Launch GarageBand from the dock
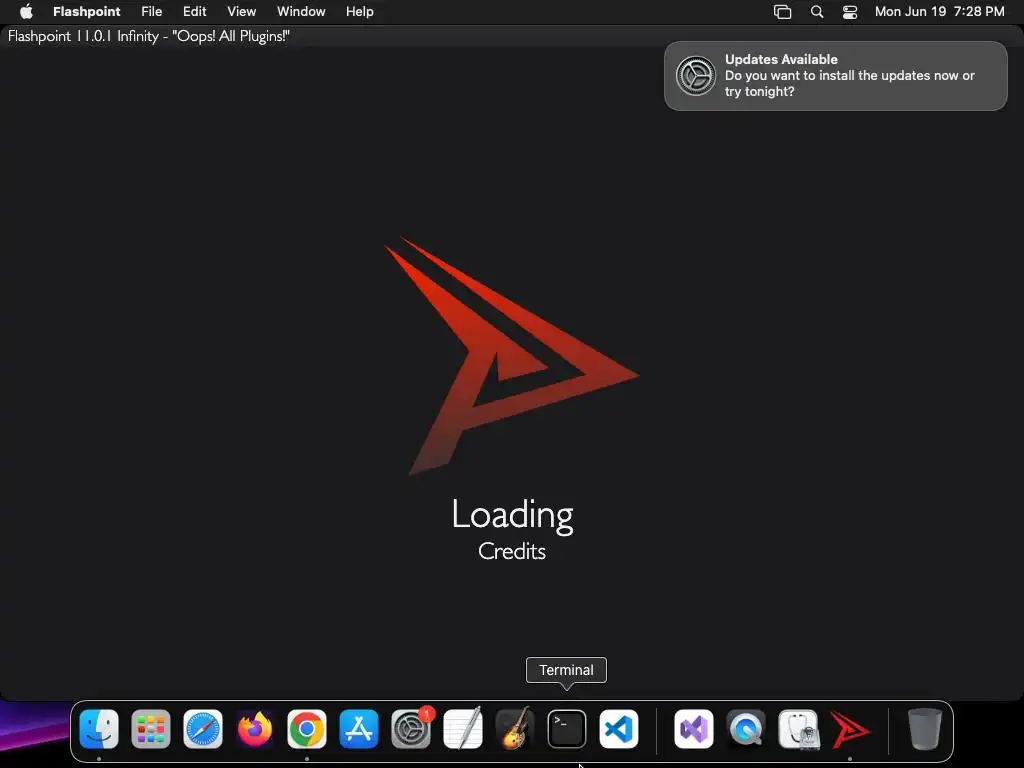 (x=515, y=728)
